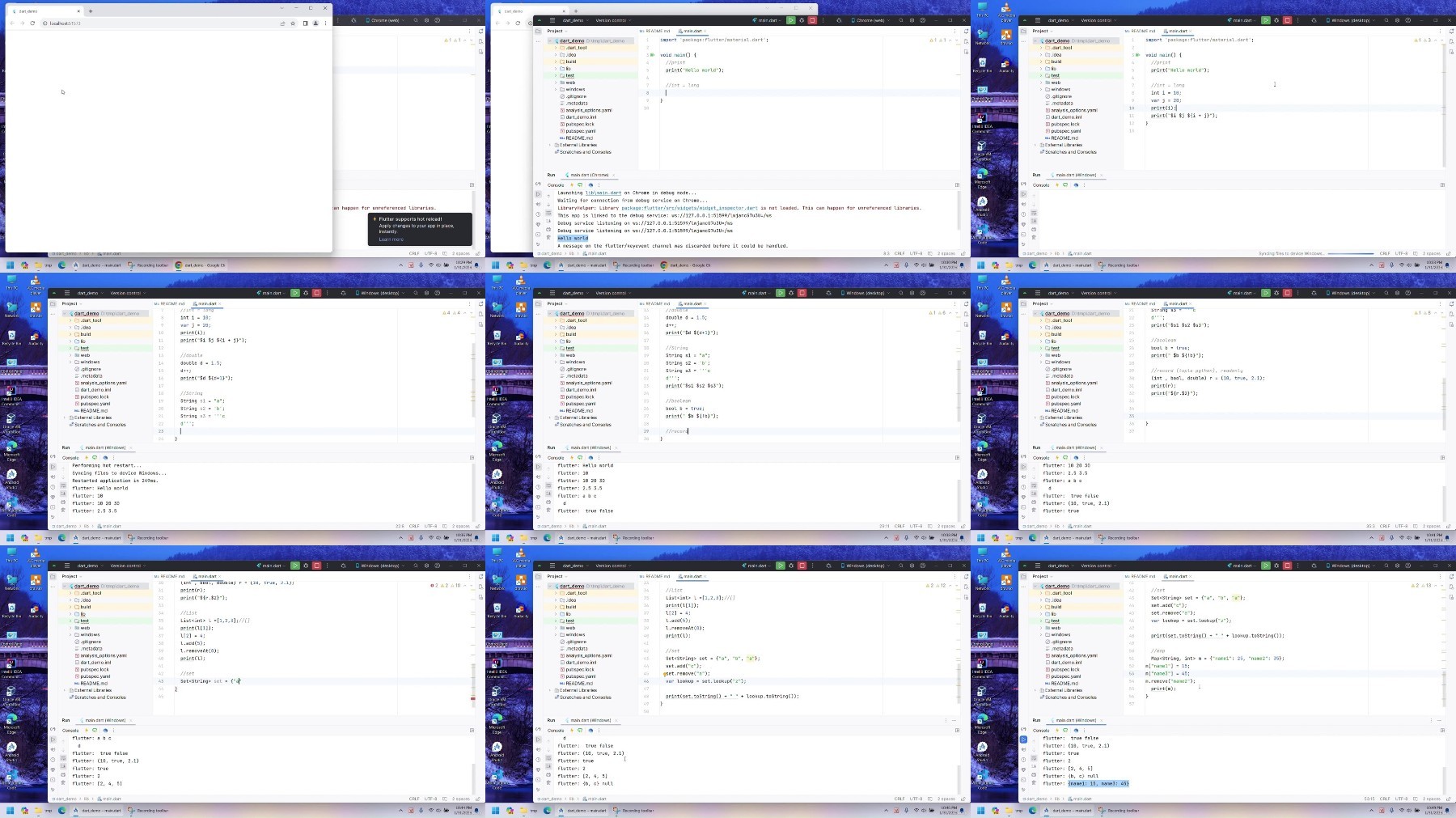Click the microphone tray icon below the Map-code IDE

1391,810
